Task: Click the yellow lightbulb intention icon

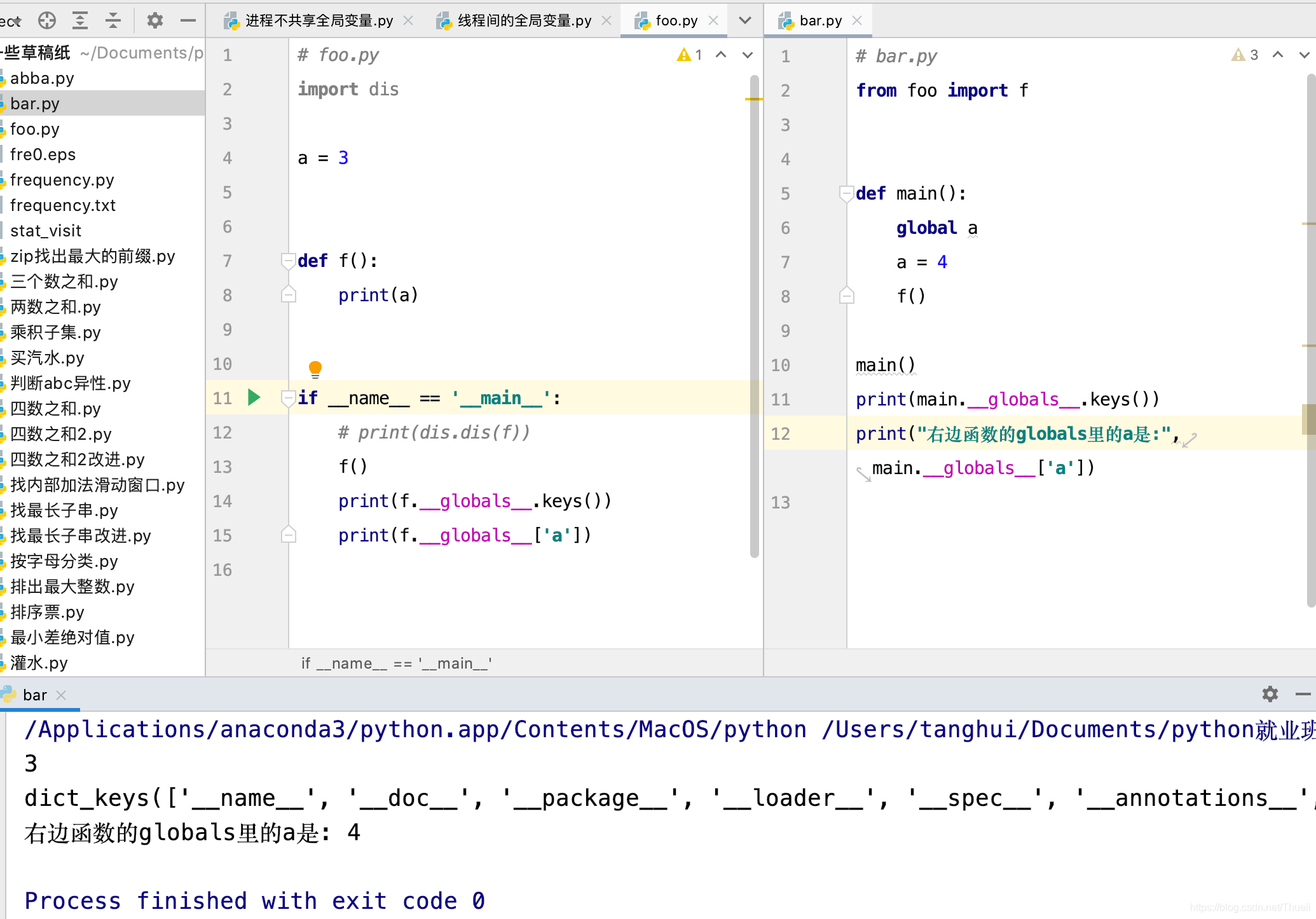Action: 315,368
